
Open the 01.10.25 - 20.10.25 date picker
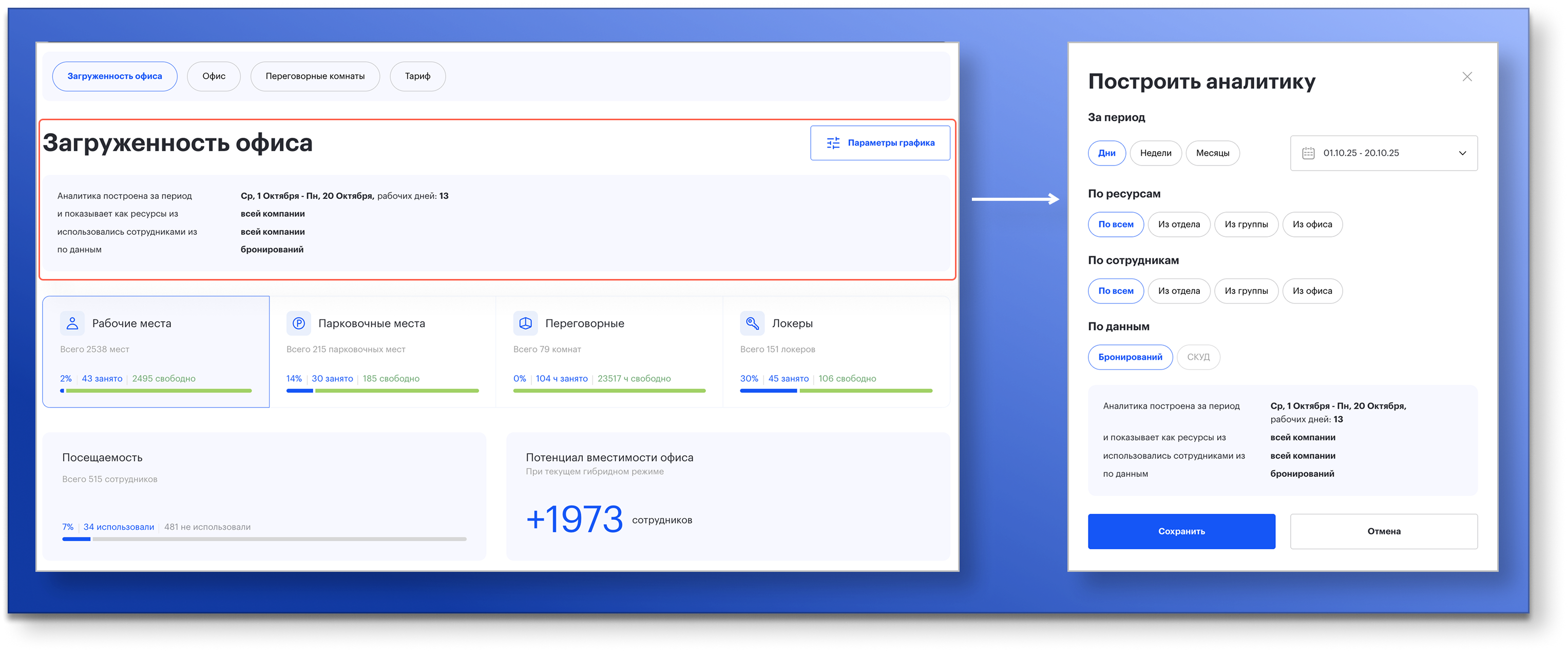pyautogui.click(x=1361, y=153)
